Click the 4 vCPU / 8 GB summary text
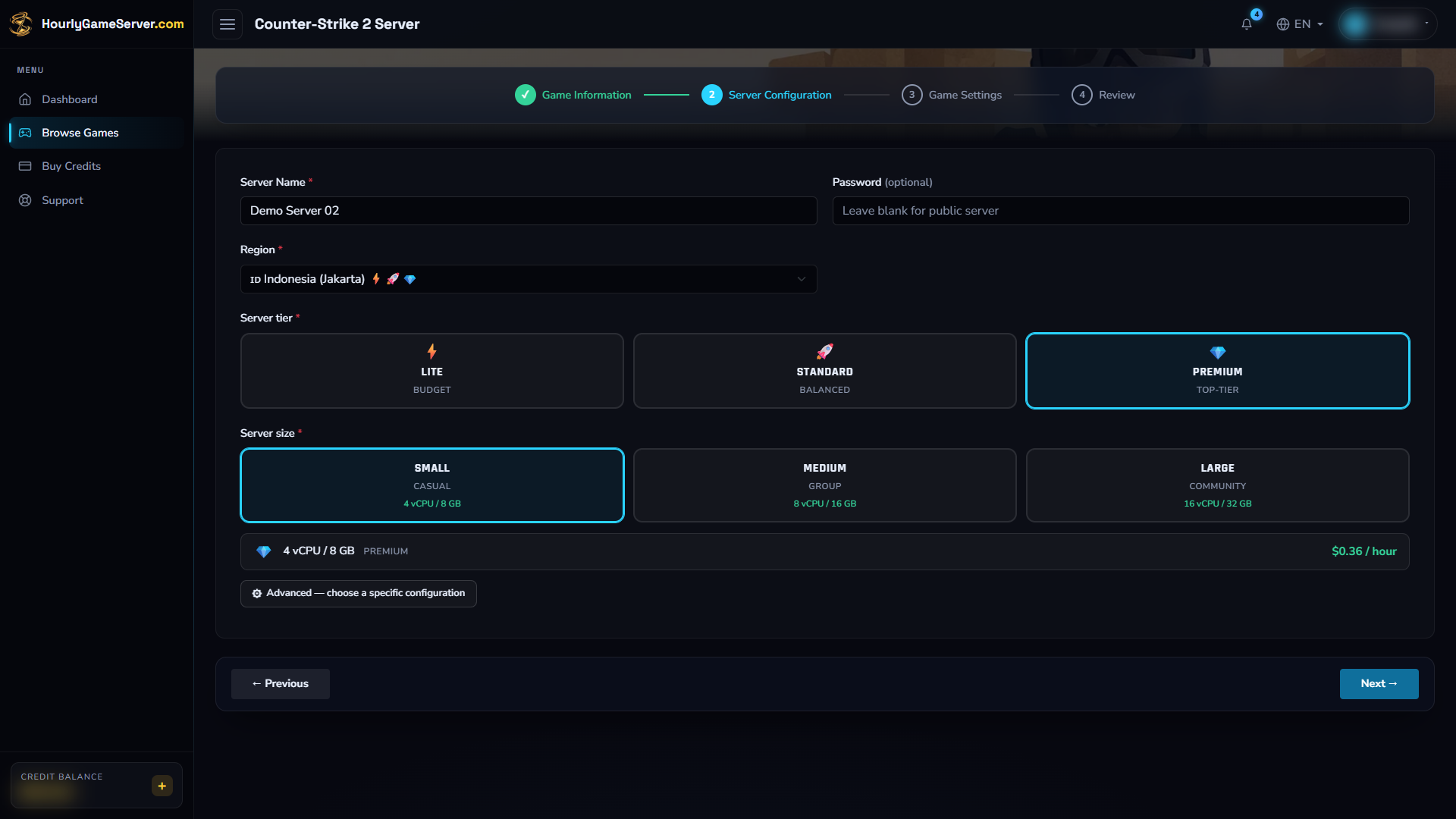Viewport: 1456px width, 819px height. pos(318,551)
